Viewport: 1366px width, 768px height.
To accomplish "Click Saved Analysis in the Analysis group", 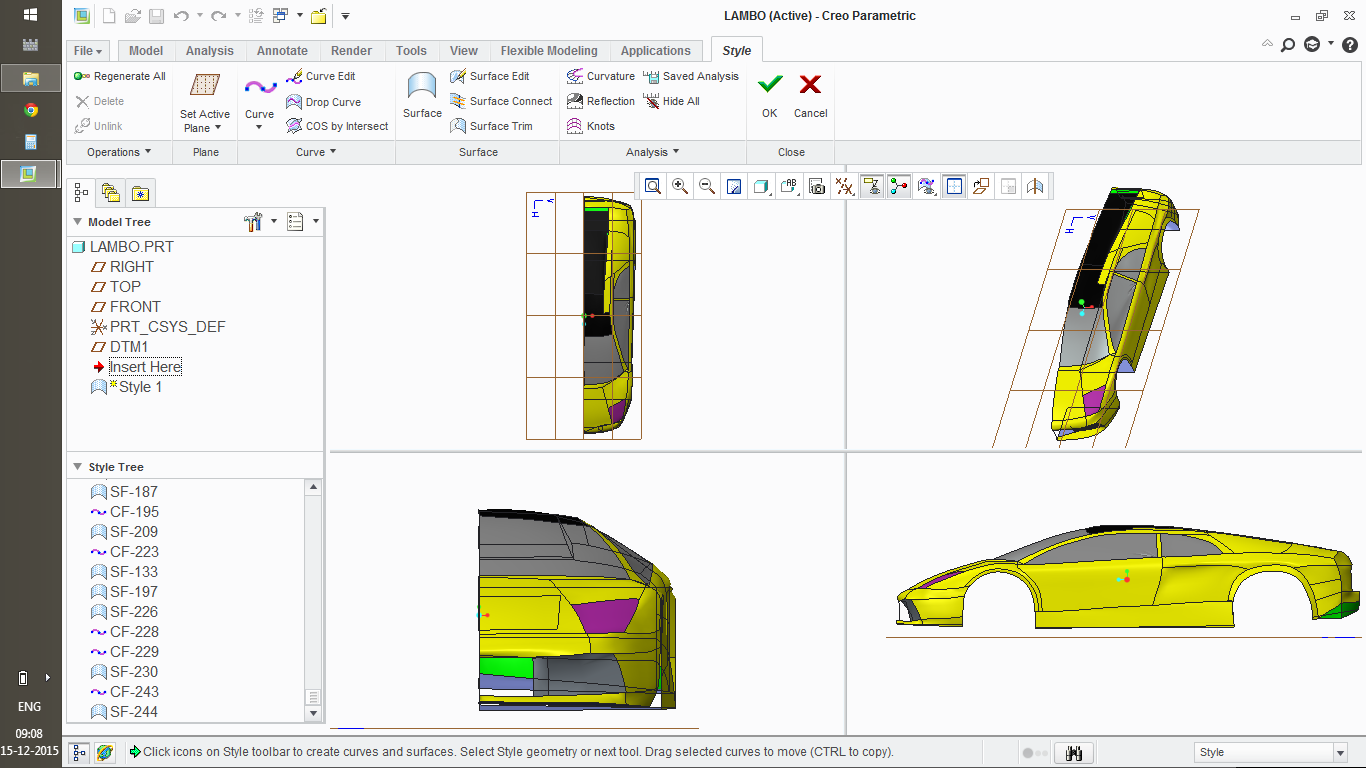I will point(691,76).
